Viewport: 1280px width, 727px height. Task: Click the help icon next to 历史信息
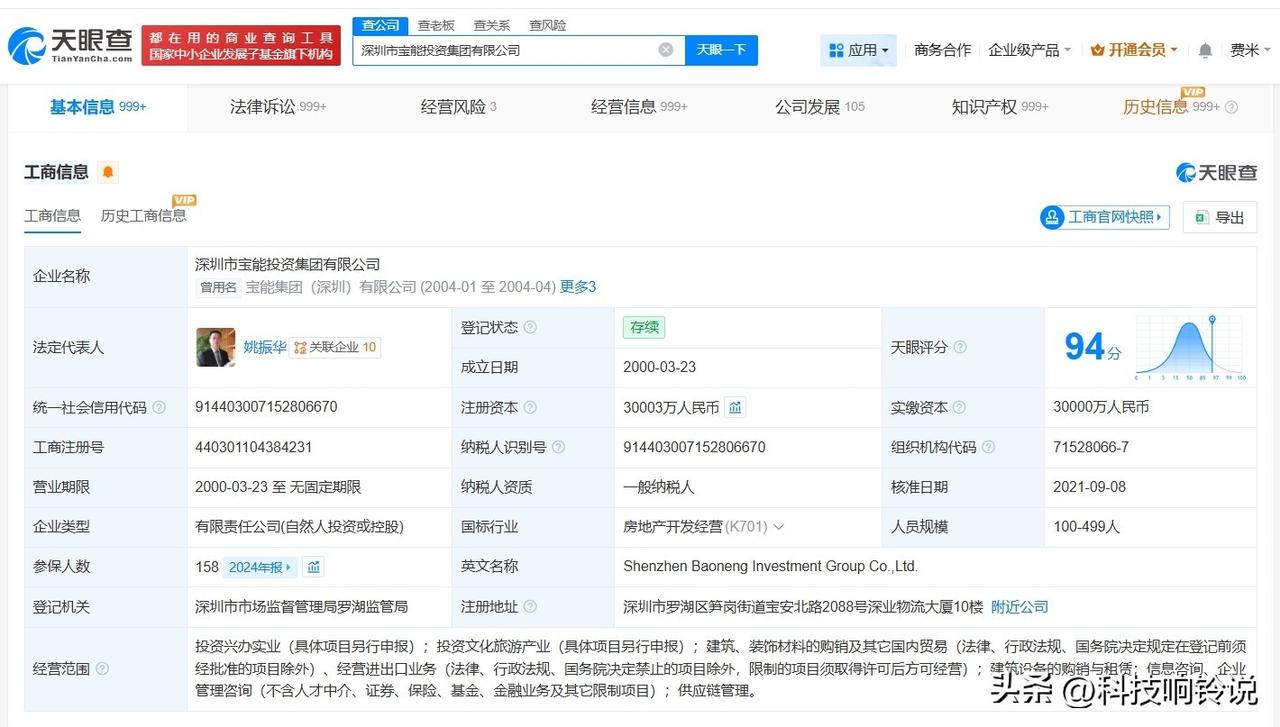pos(1231,107)
